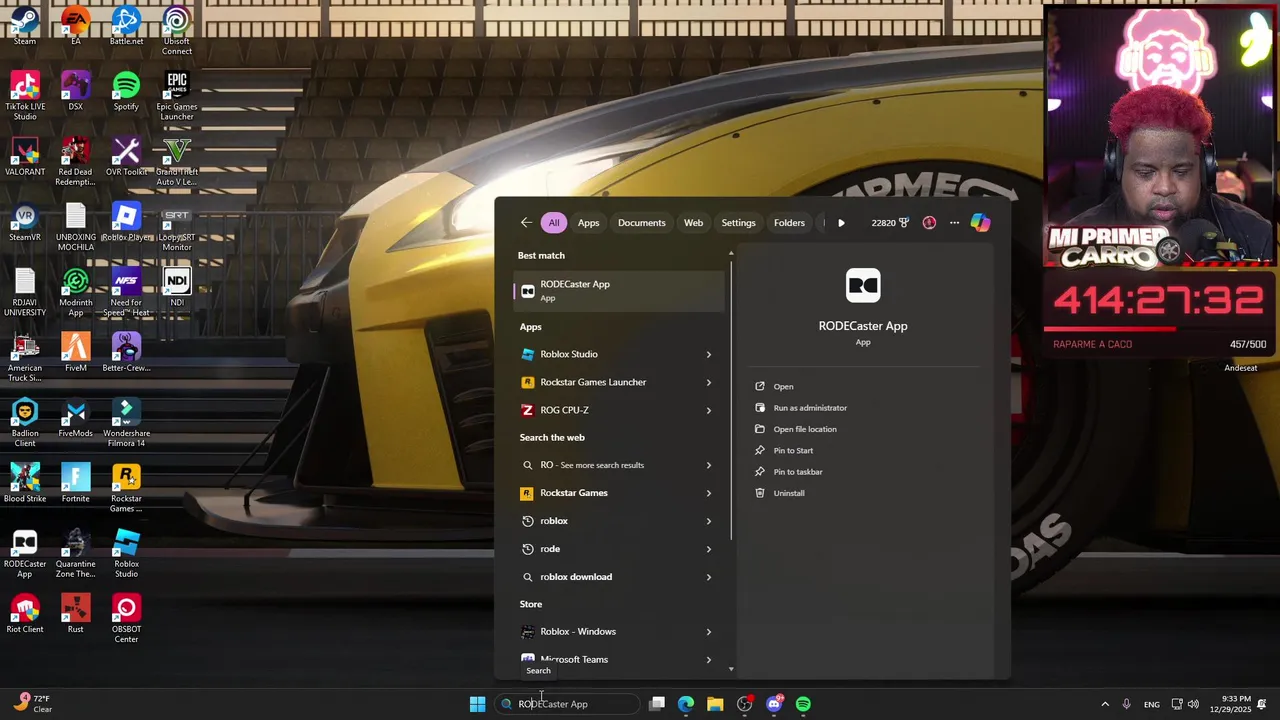Image resolution: width=1280 pixels, height=720 pixels.
Task: Expand Rockstar Games Launcher result arrow
Action: pyautogui.click(x=709, y=382)
